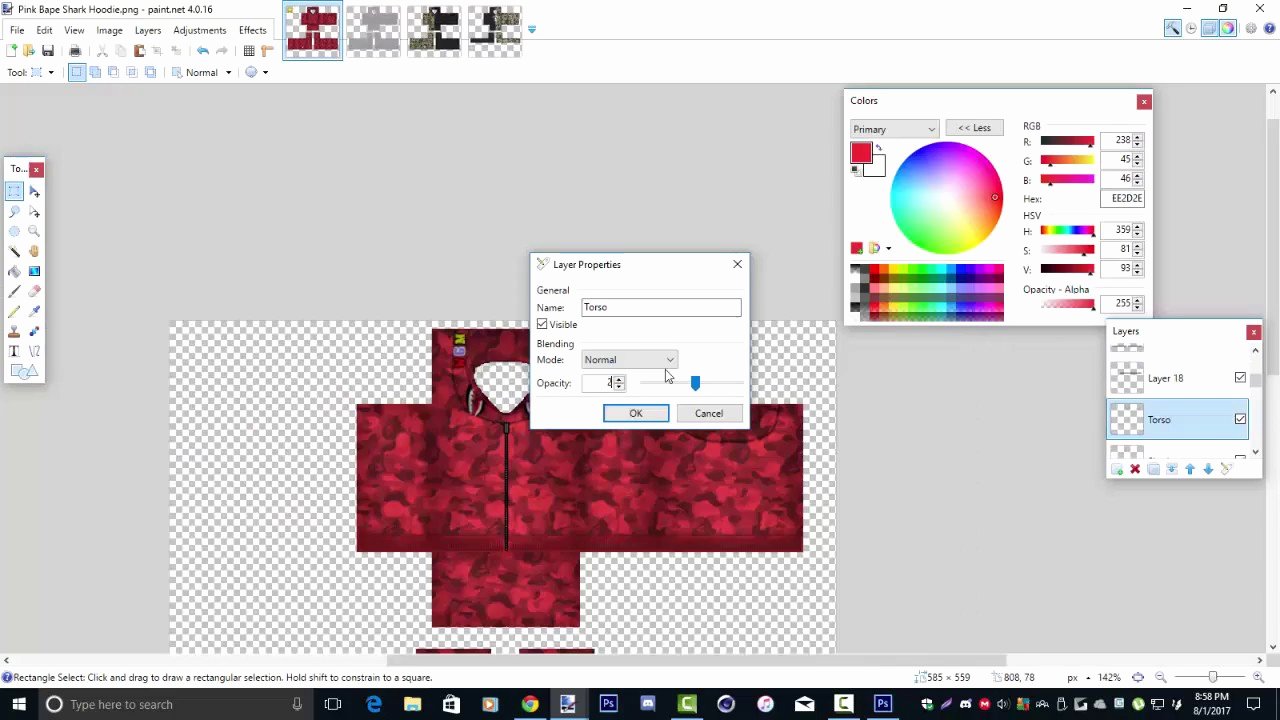The image size is (1280, 720).
Task: Open the Layers menu
Action: [148, 30]
